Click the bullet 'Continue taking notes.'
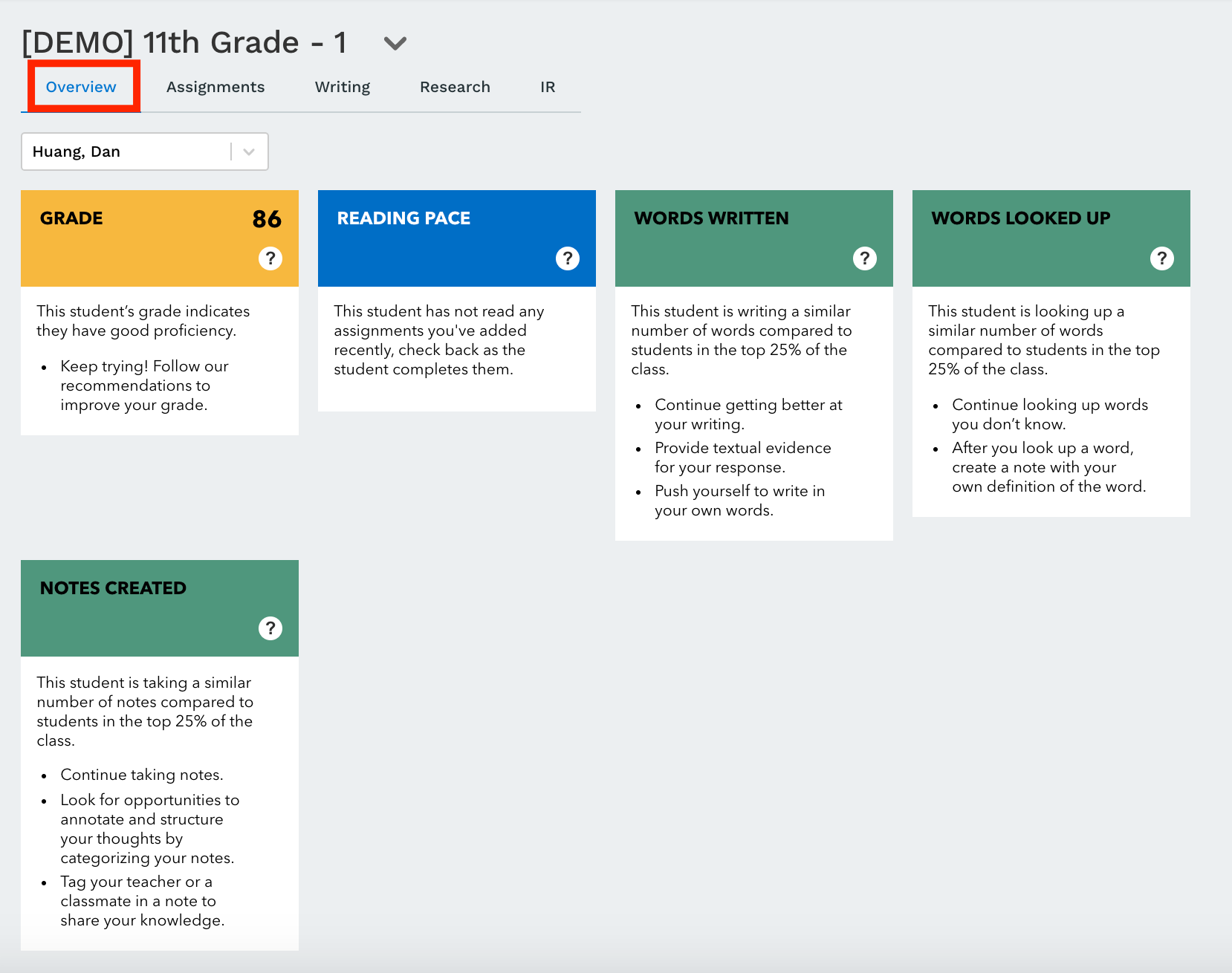 click(142, 775)
